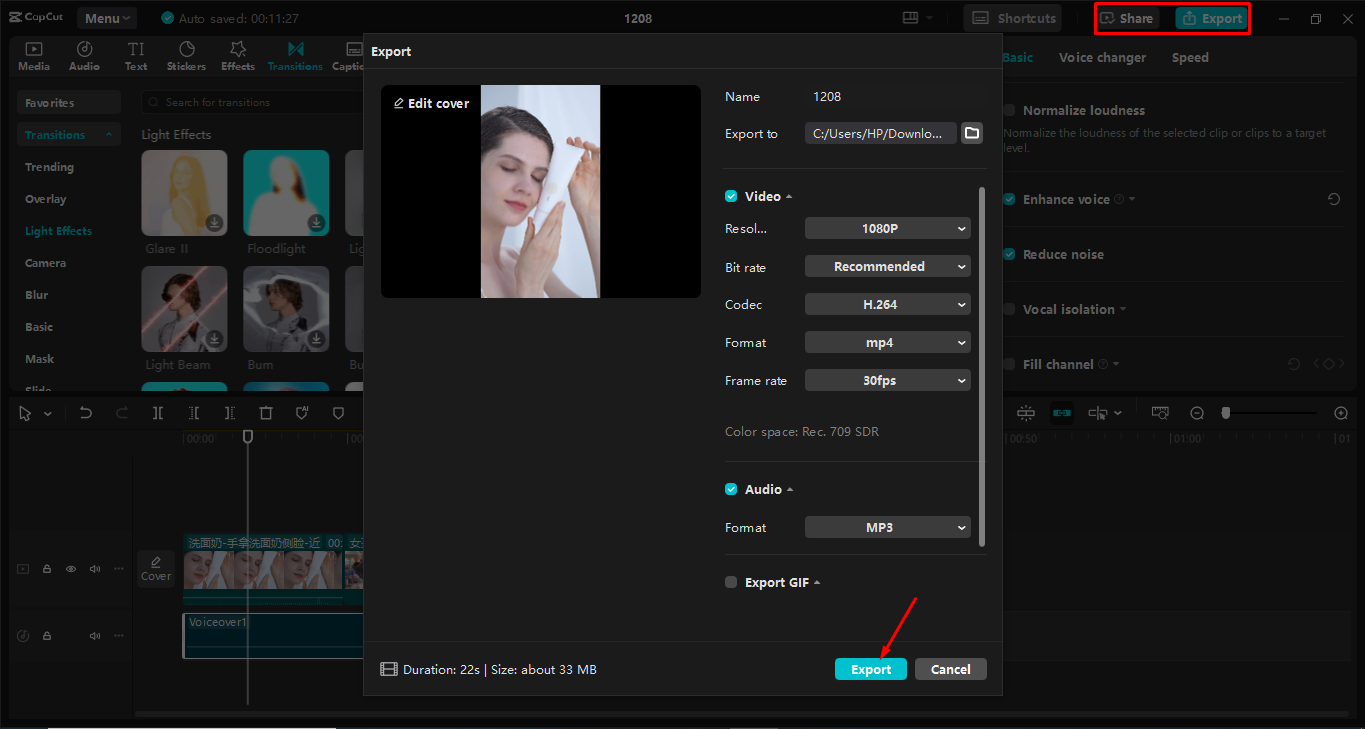Select the Floodlight transition thumbnail
This screenshot has width=1365, height=729.
(x=286, y=192)
